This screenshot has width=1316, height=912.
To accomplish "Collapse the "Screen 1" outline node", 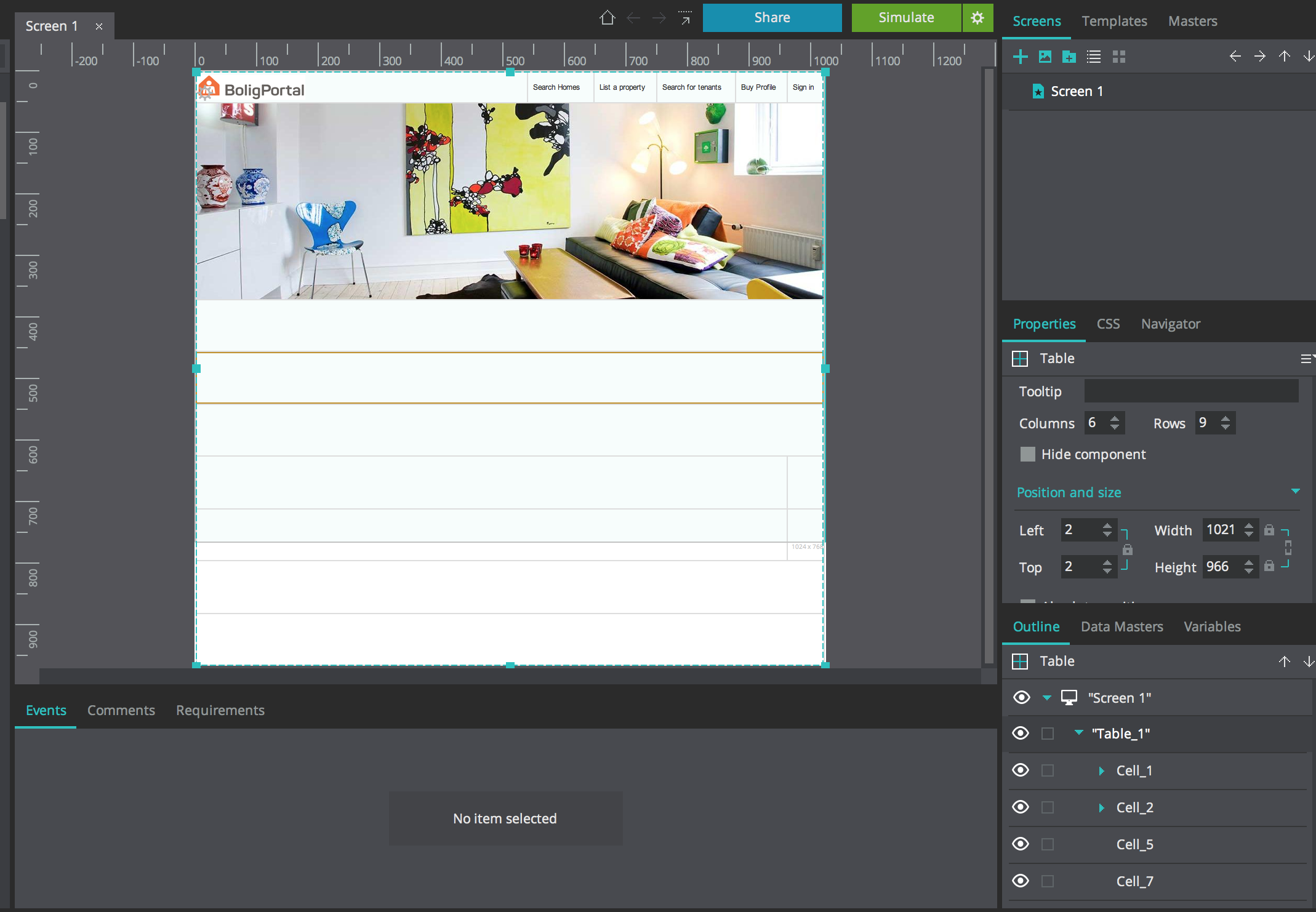I will (1046, 698).
